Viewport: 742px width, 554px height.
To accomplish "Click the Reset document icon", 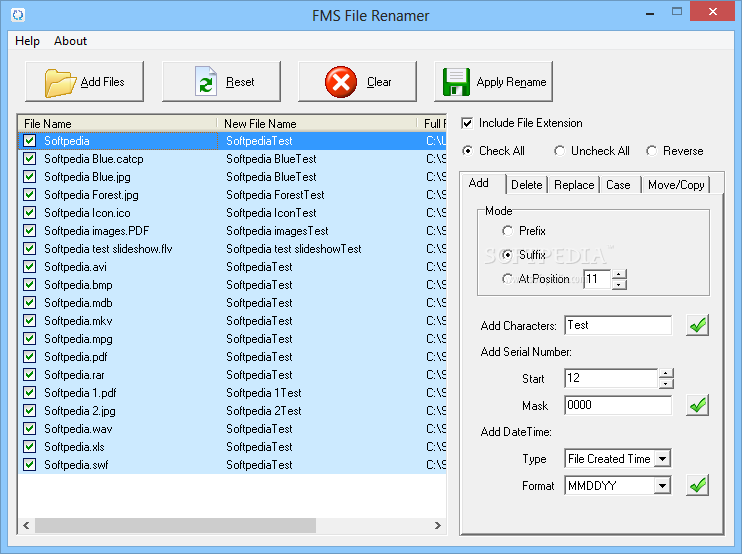I will click(x=206, y=82).
